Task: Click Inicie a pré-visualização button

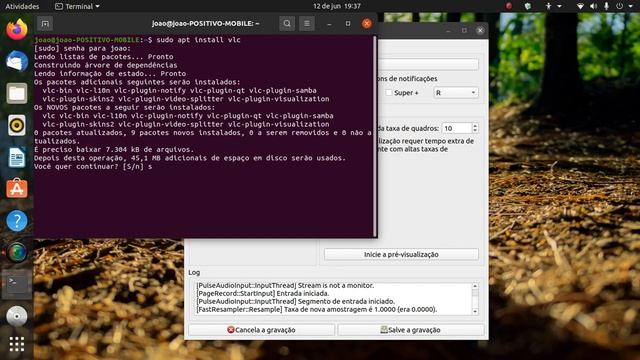Action: pos(401,254)
